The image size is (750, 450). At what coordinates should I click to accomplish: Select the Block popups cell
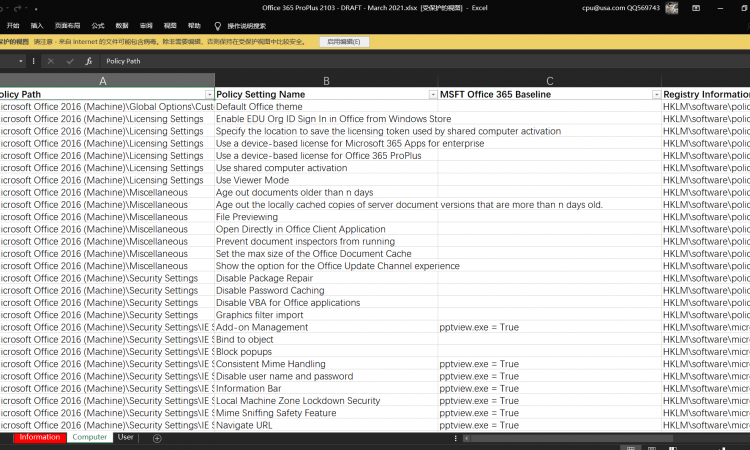coord(326,352)
